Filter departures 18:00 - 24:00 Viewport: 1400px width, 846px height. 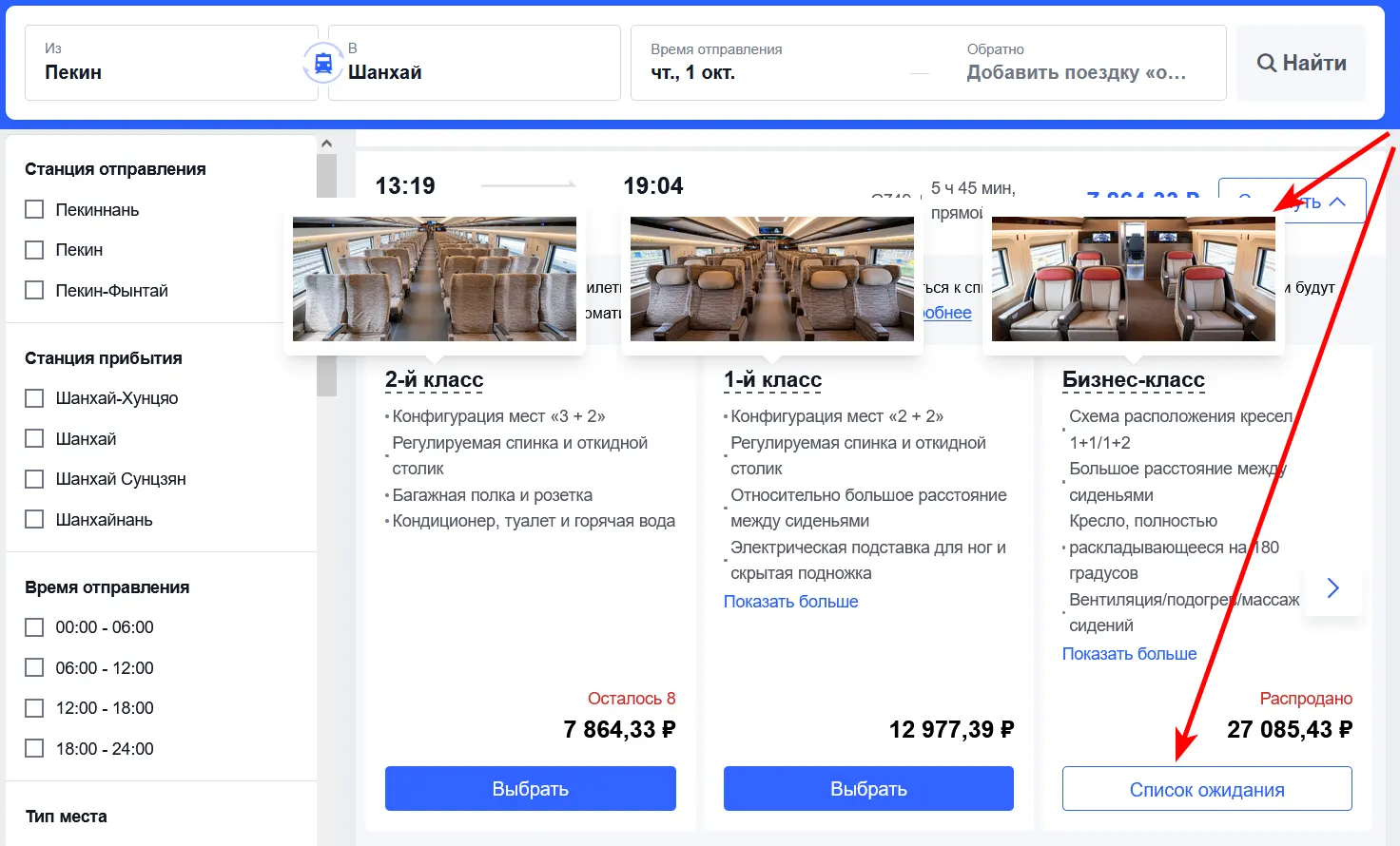coord(34,748)
